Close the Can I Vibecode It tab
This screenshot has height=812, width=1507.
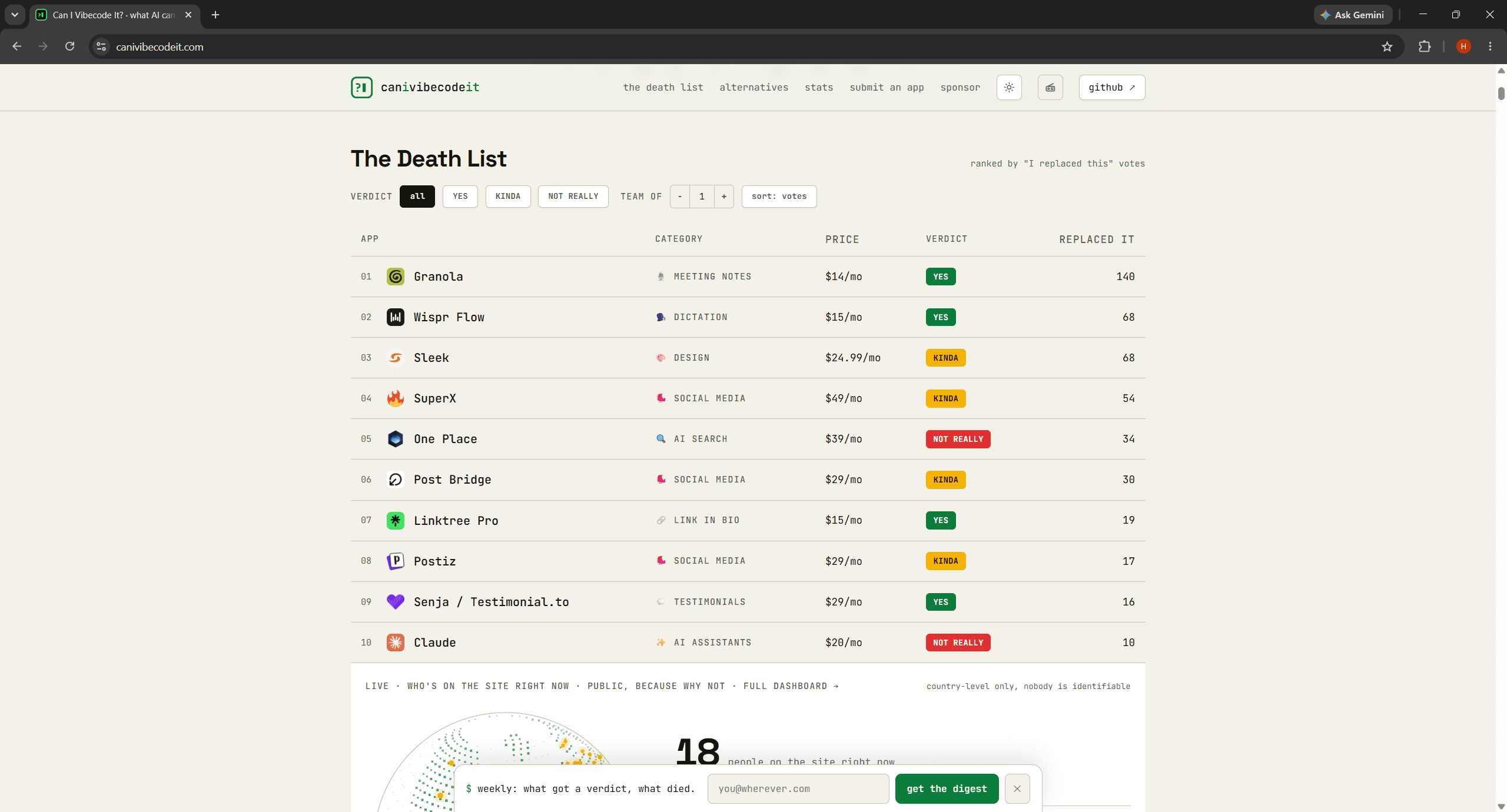click(188, 15)
